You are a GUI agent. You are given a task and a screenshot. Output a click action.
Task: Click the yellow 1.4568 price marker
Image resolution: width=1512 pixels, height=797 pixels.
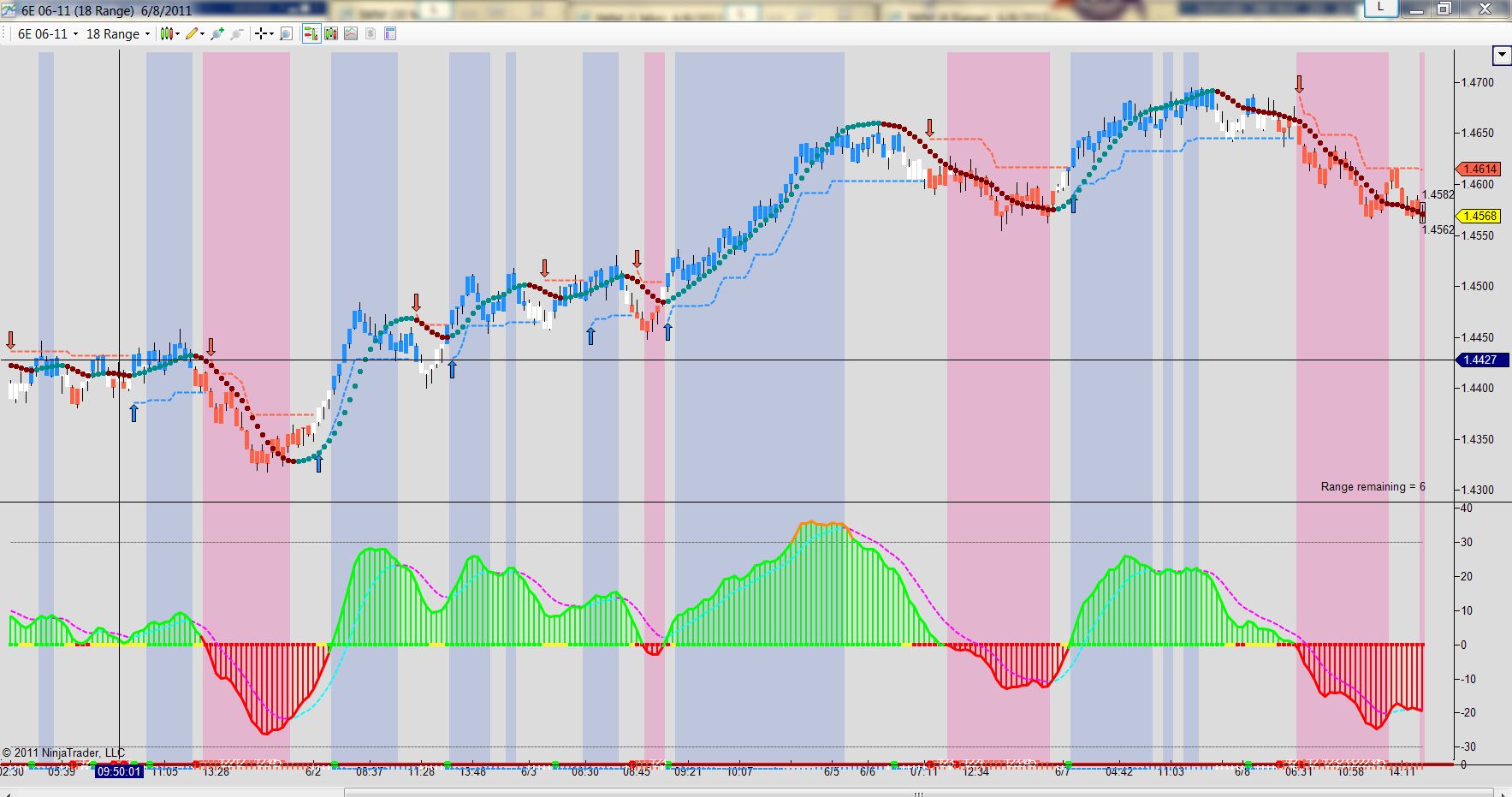[1480, 217]
